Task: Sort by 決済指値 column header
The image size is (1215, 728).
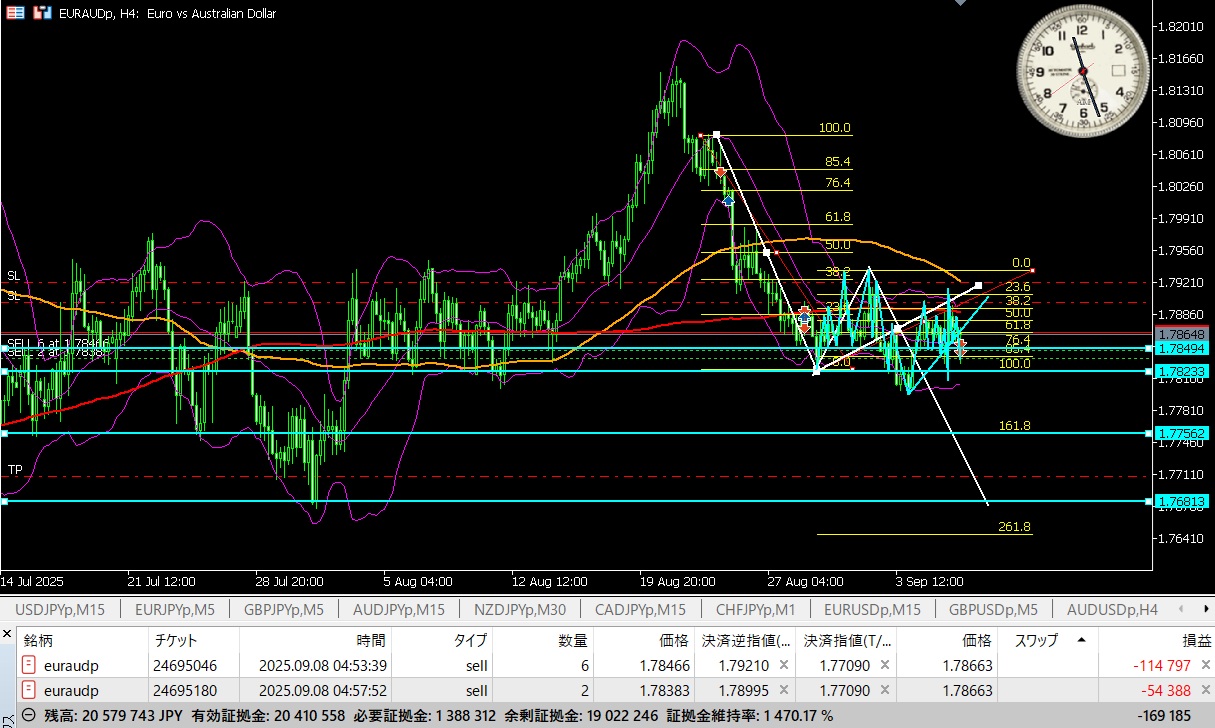Action: [848, 640]
